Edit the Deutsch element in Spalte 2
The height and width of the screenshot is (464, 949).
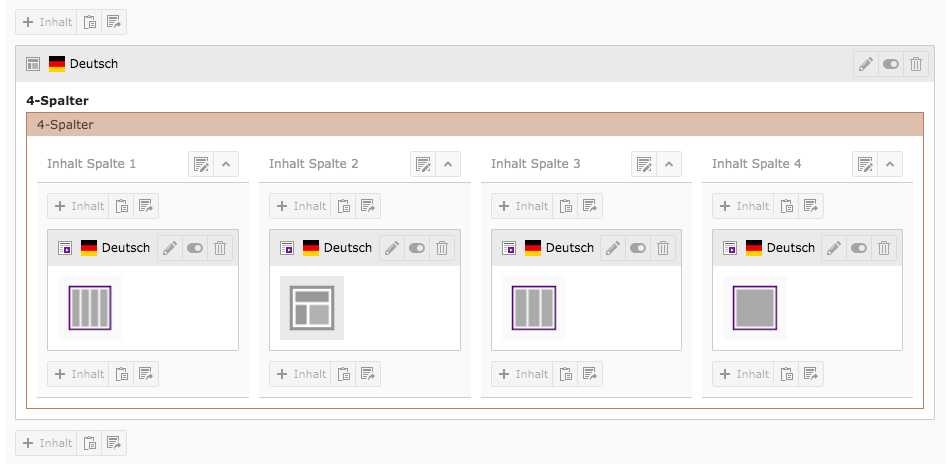point(392,248)
